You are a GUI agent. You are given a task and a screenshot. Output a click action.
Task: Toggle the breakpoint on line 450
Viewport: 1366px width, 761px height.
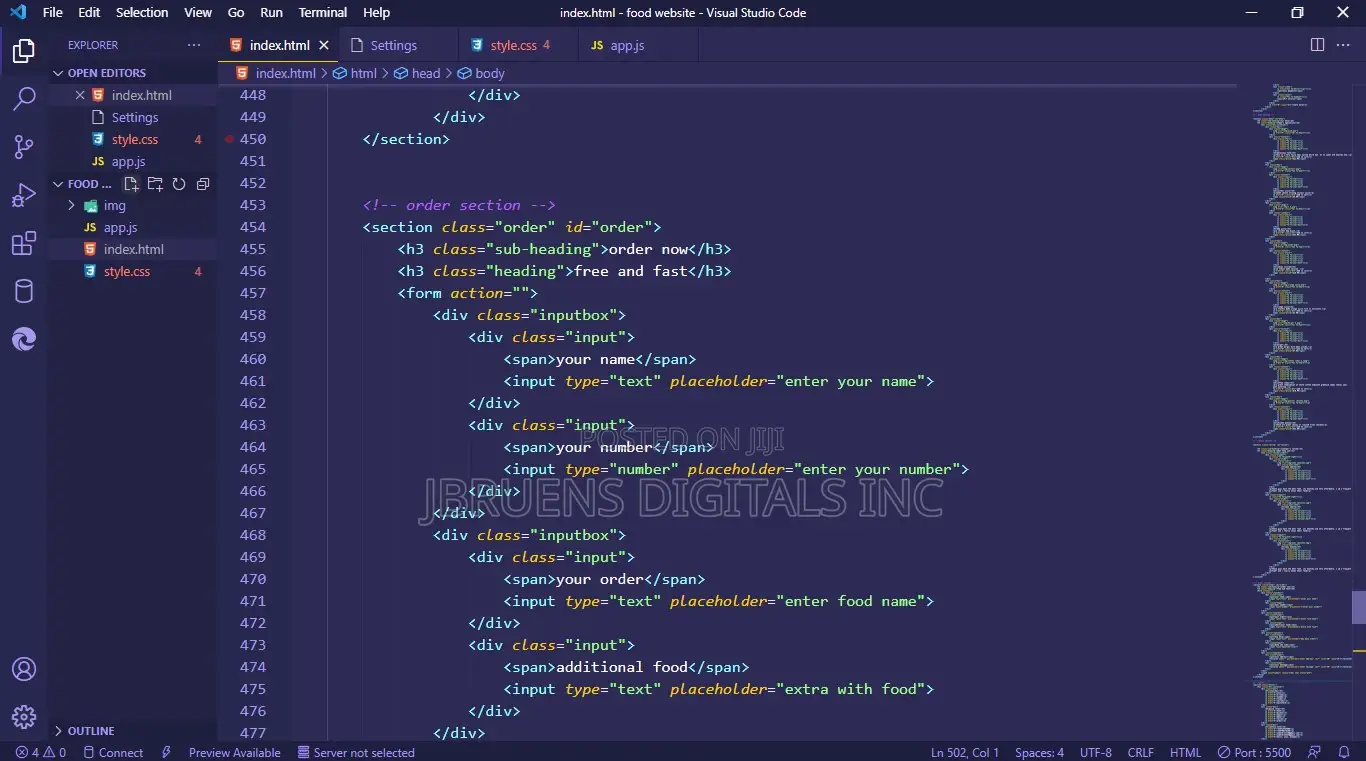[229, 139]
